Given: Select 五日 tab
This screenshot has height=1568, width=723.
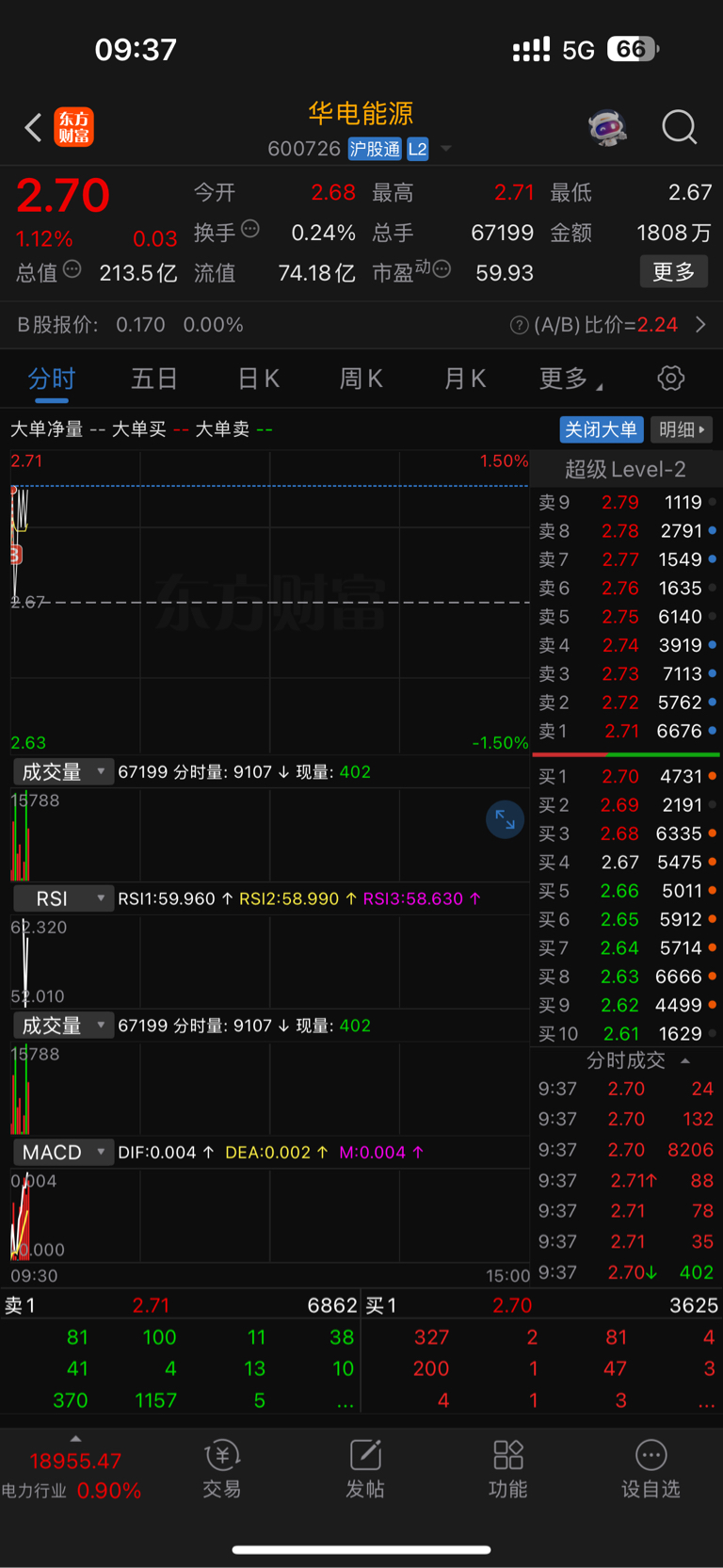Looking at the screenshot, I should (154, 379).
